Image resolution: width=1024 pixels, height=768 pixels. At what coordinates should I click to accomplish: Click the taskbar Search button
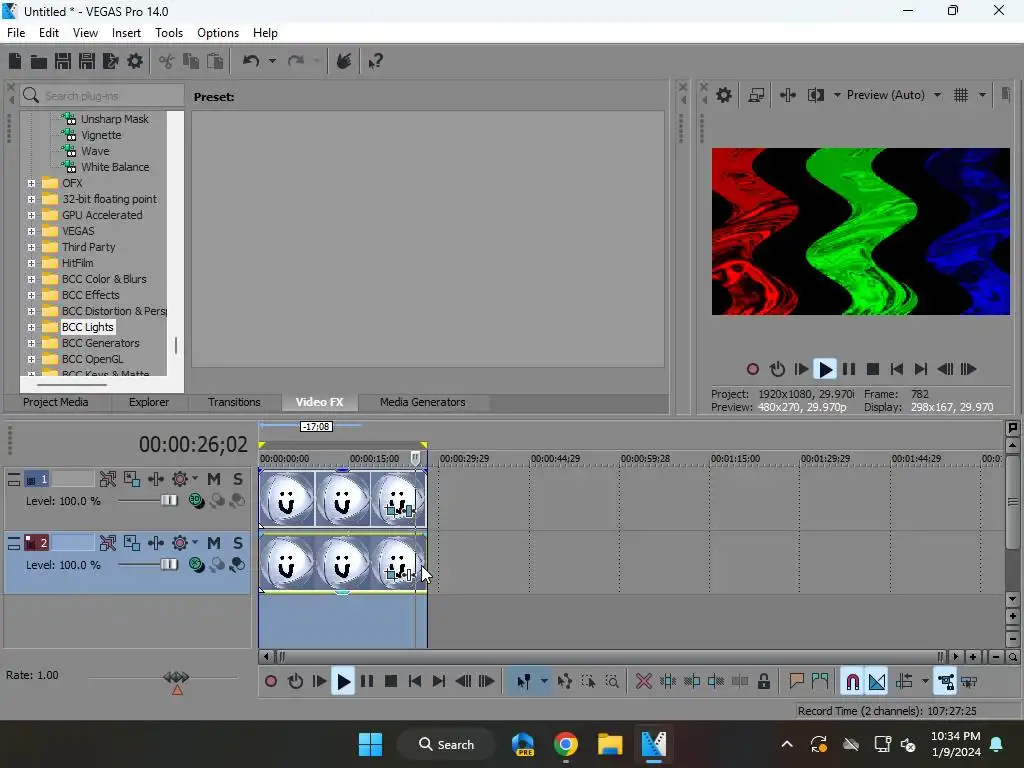pos(447,744)
